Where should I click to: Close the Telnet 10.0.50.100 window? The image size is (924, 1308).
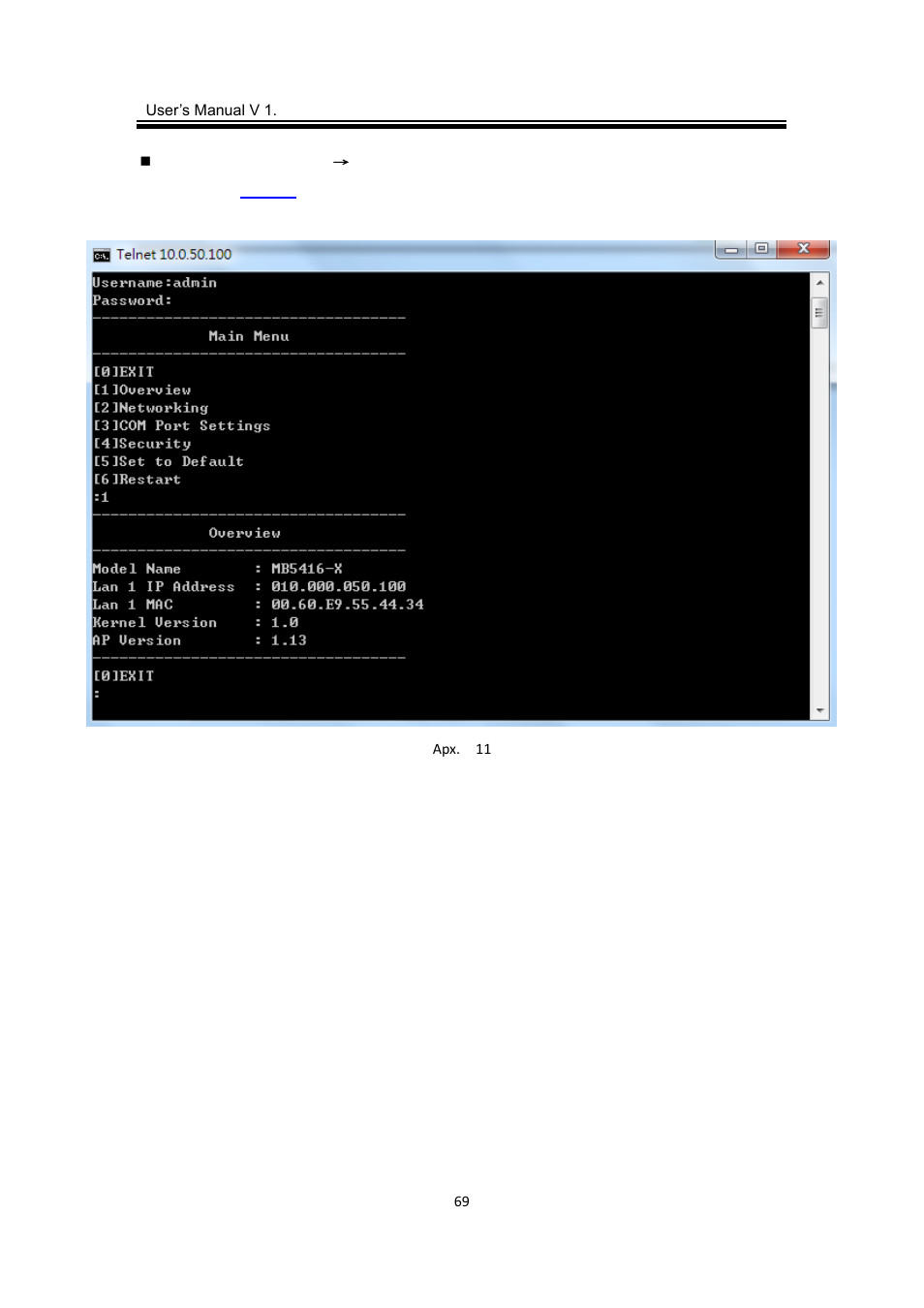click(803, 250)
